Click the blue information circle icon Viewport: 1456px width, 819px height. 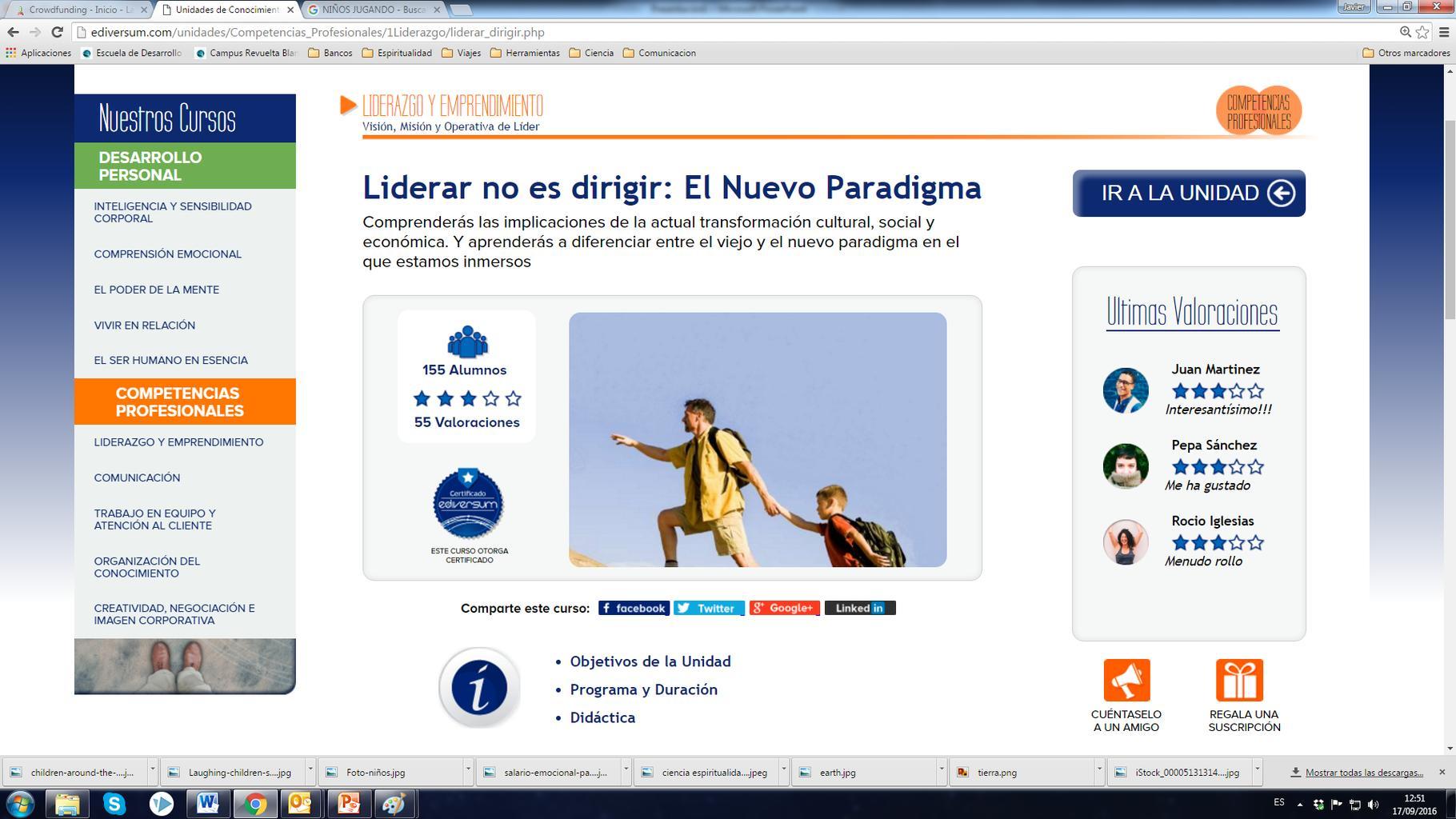coord(479,688)
